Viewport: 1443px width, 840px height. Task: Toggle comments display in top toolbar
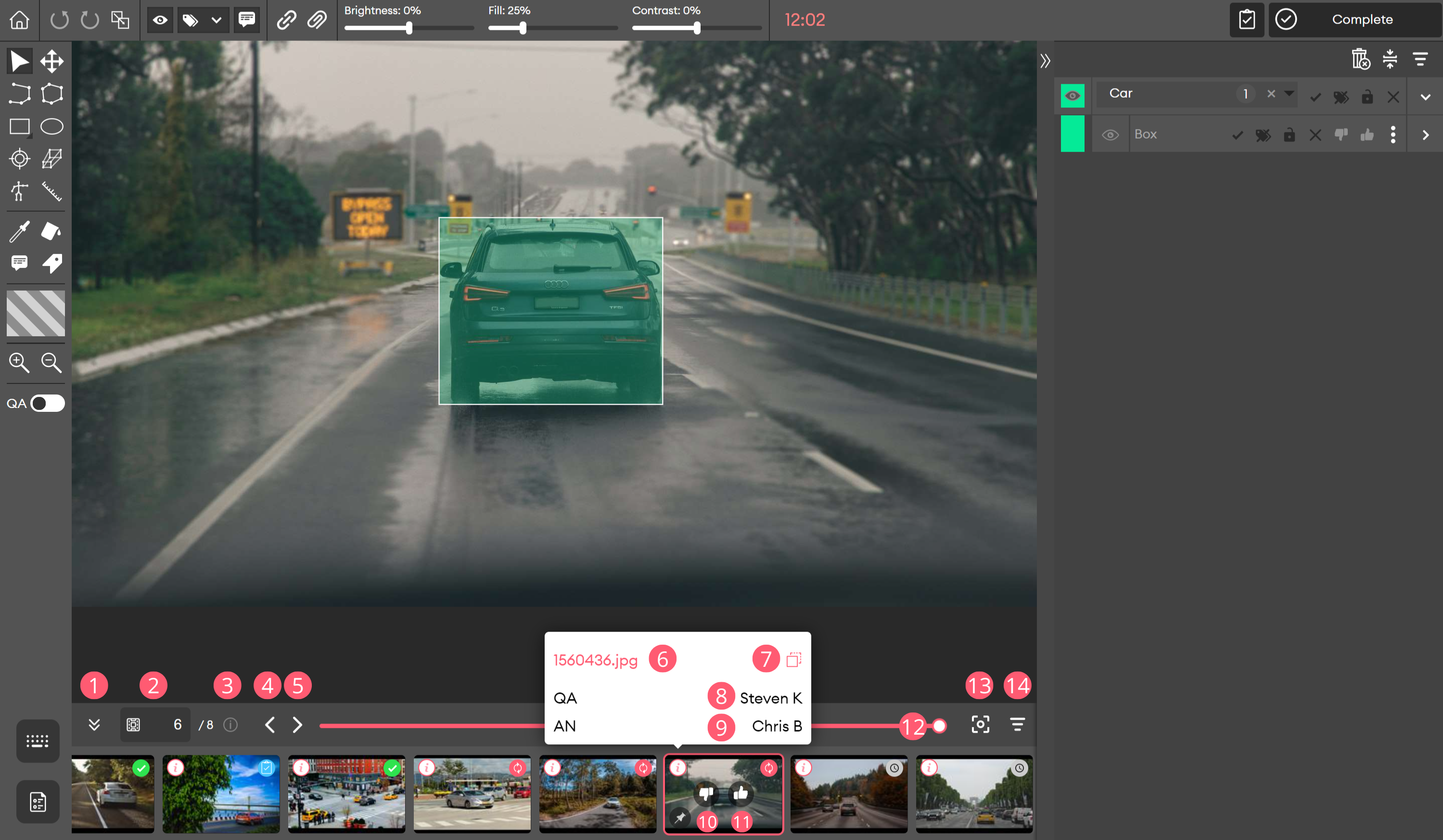[247, 20]
